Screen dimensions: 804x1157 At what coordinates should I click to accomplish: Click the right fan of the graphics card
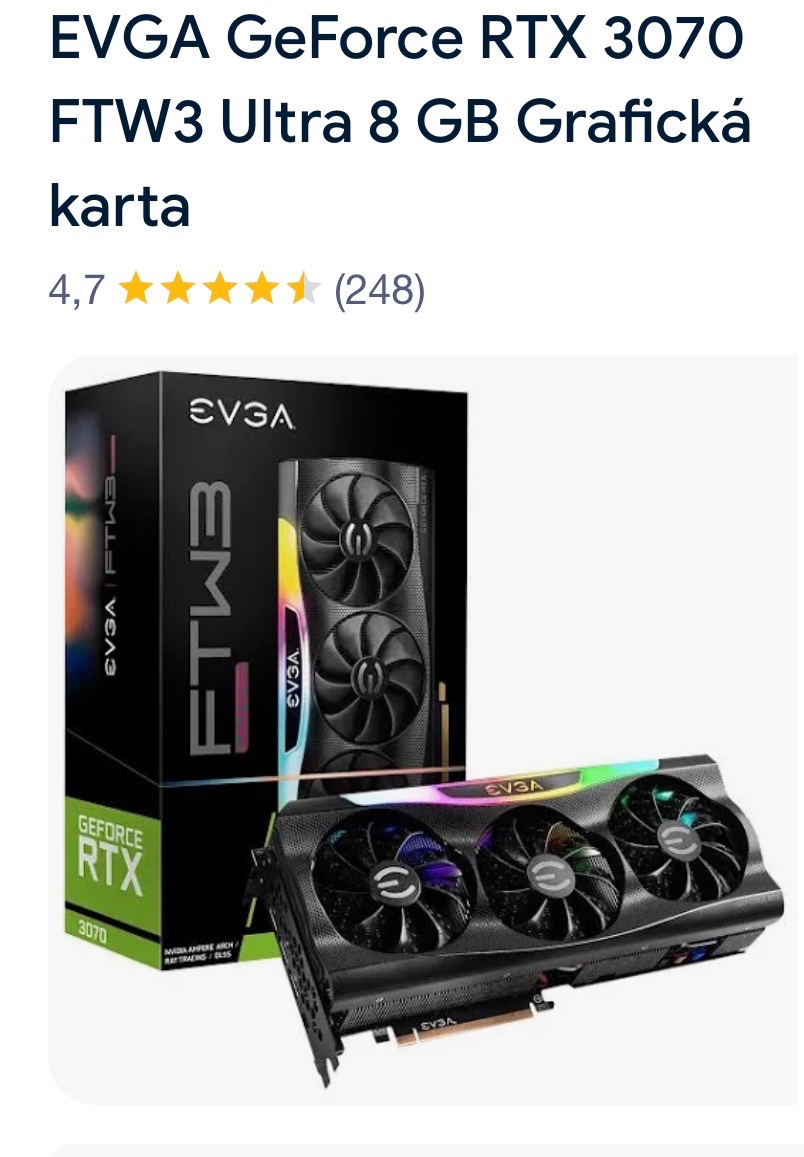point(679,837)
